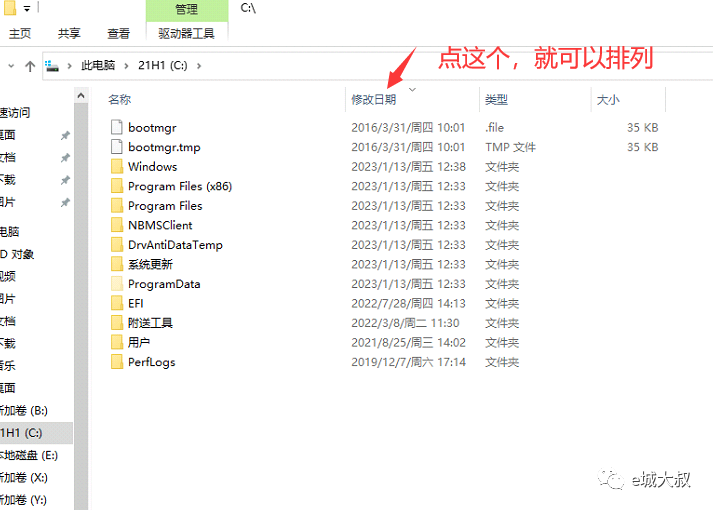The image size is (713, 510).
Task: Expand the 21H1 (C:) breadcrumb chevron
Action: (x=200, y=66)
